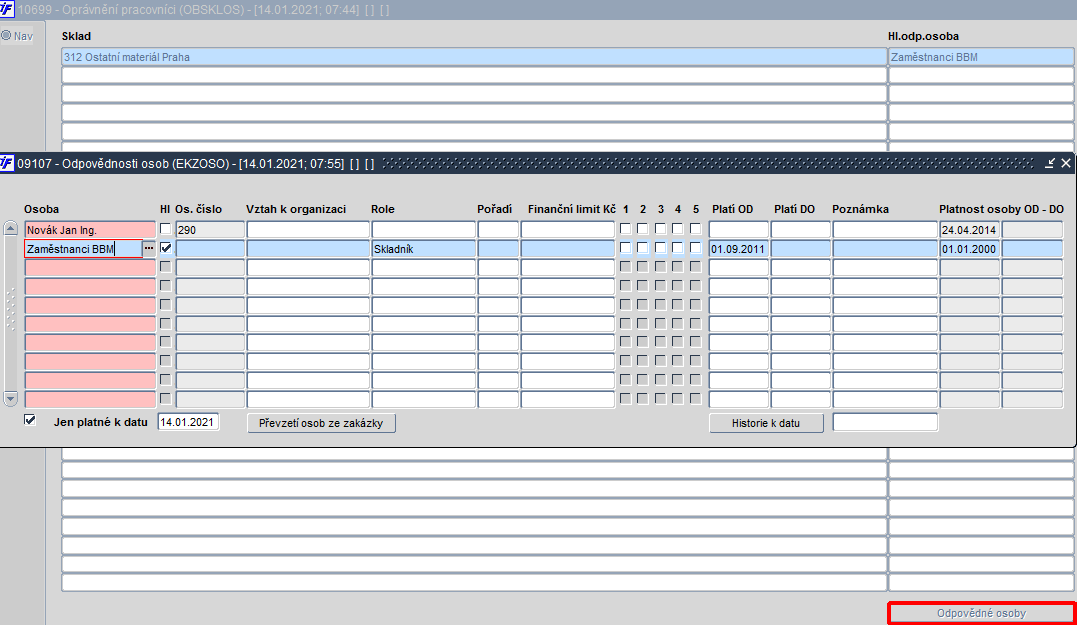The height and width of the screenshot is (625, 1077).
Task: Toggle the Jen platné k datu checkbox
Action: pyautogui.click(x=30, y=420)
